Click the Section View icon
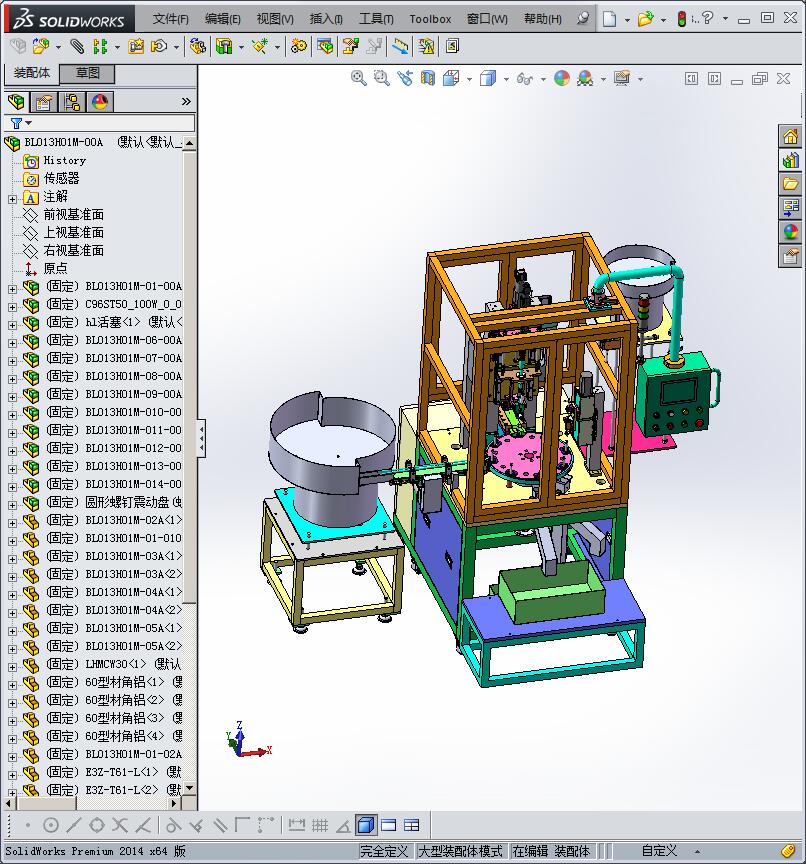Screen dimensions: 806x864 (428, 78)
